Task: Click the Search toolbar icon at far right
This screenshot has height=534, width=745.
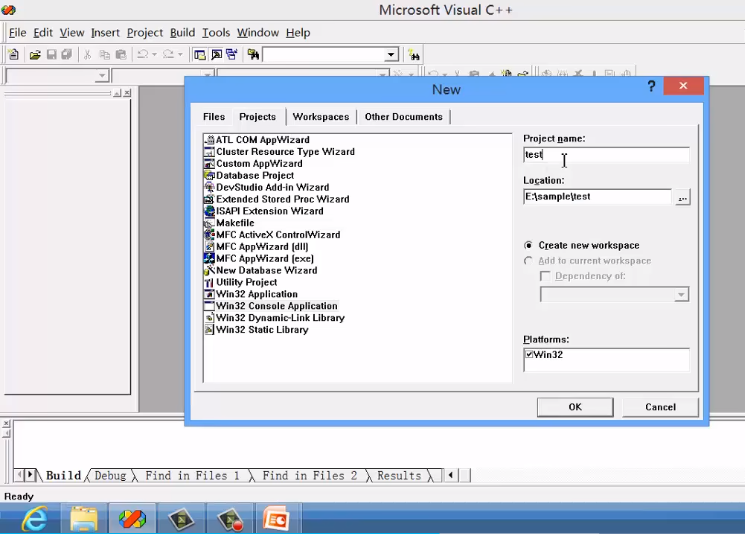Action: (414, 54)
